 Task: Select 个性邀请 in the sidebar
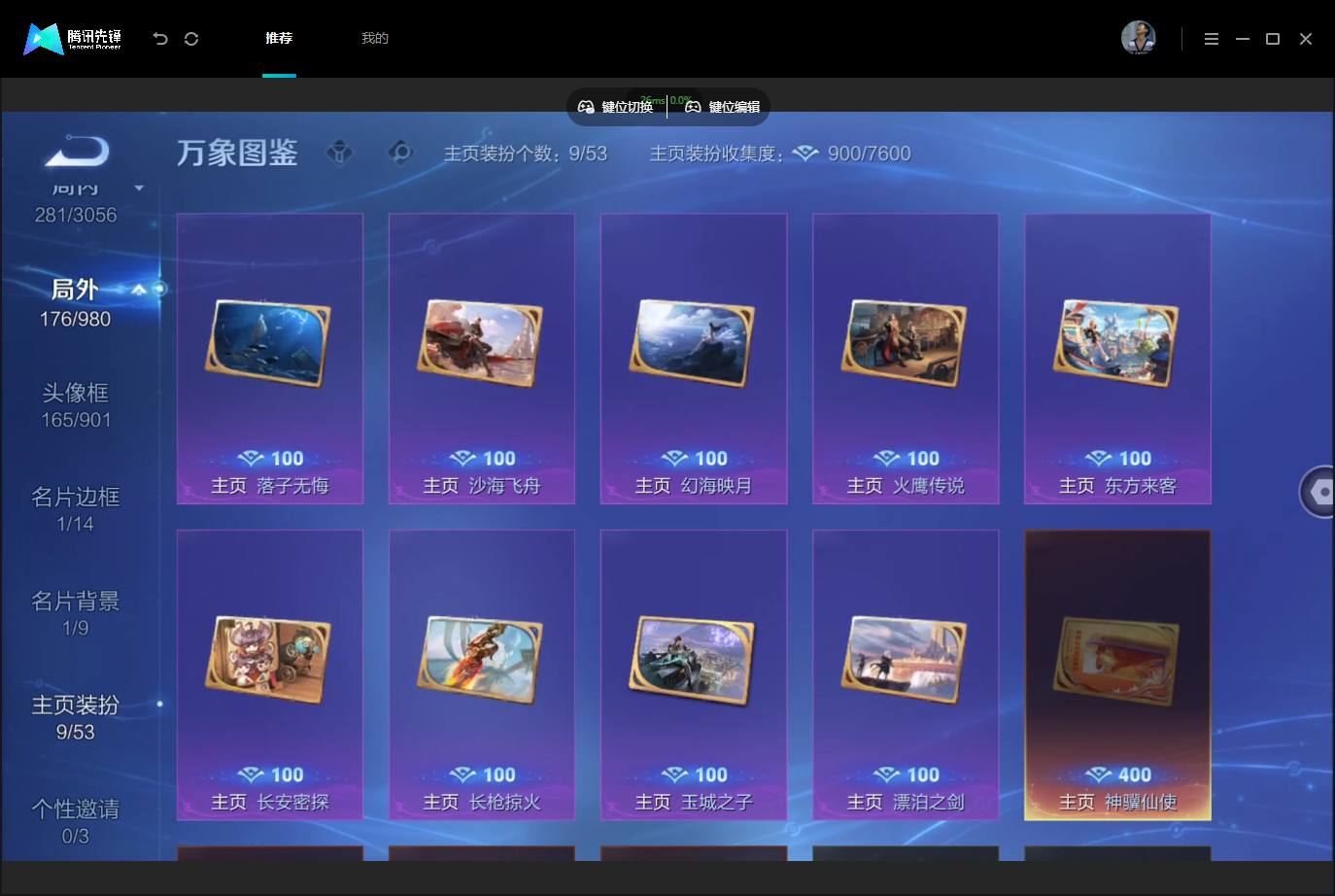click(x=76, y=821)
